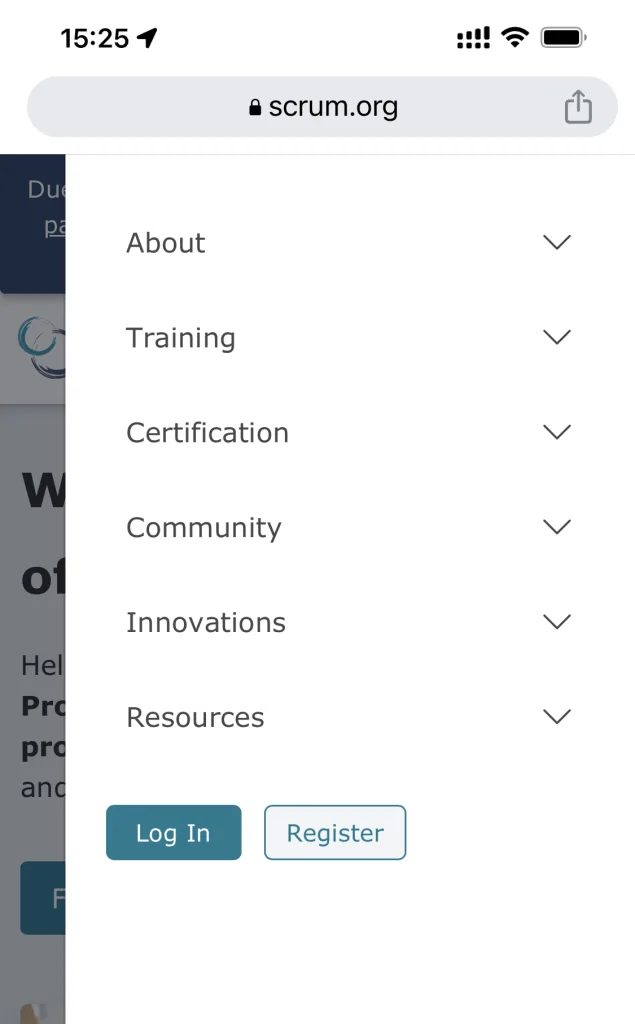The image size is (635, 1024).
Task: Expand the Training chevron
Action: point(557,337)
